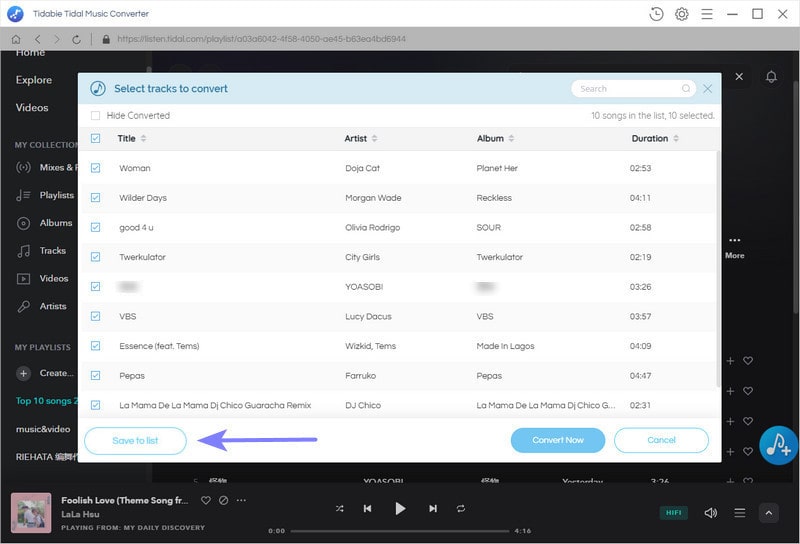Open Tidal notifications bell icon

pyautogui.click(x=771, y=77)
